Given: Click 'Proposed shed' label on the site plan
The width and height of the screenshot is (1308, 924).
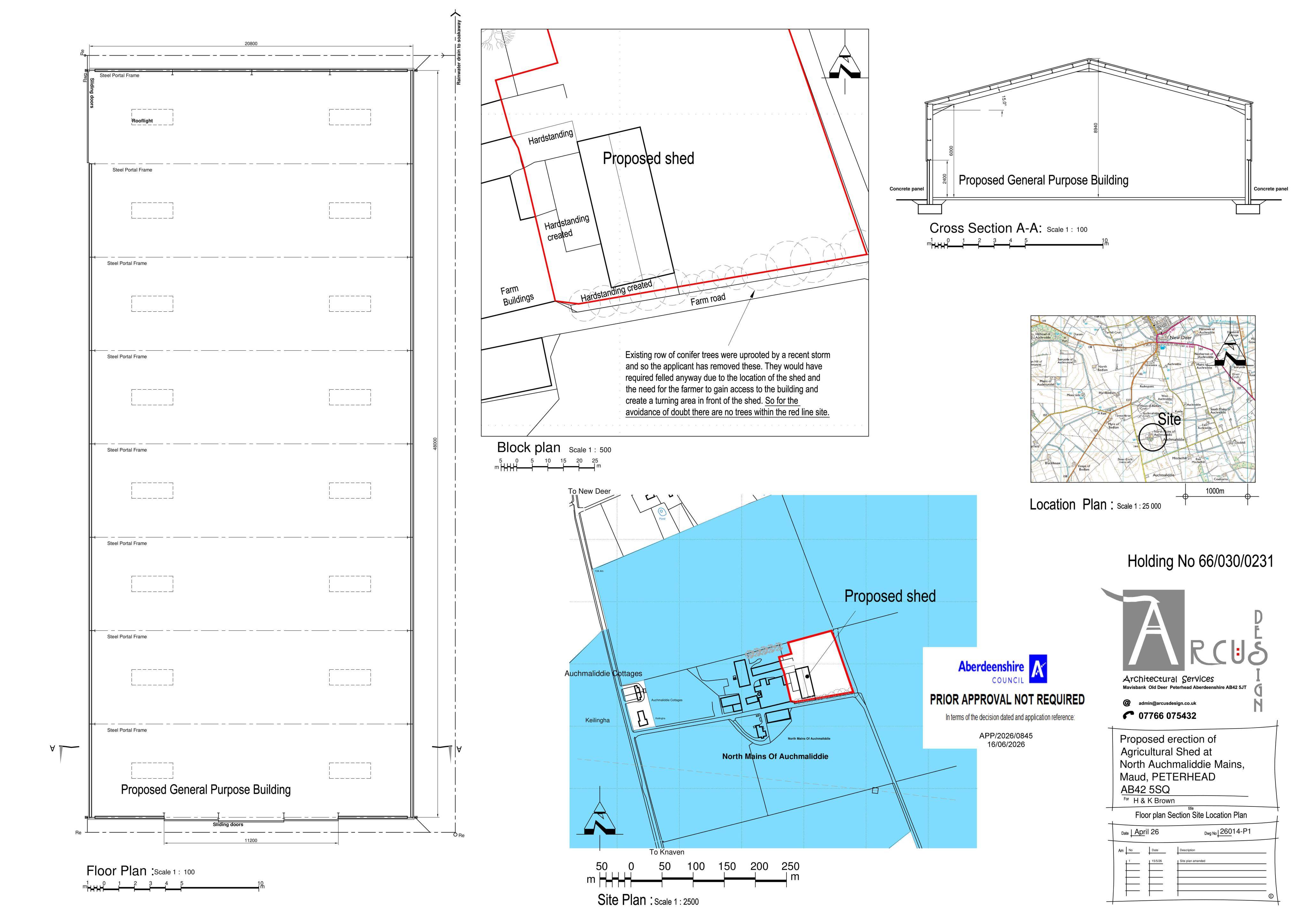Looking at the screenshot, I should tap(890, 596).
